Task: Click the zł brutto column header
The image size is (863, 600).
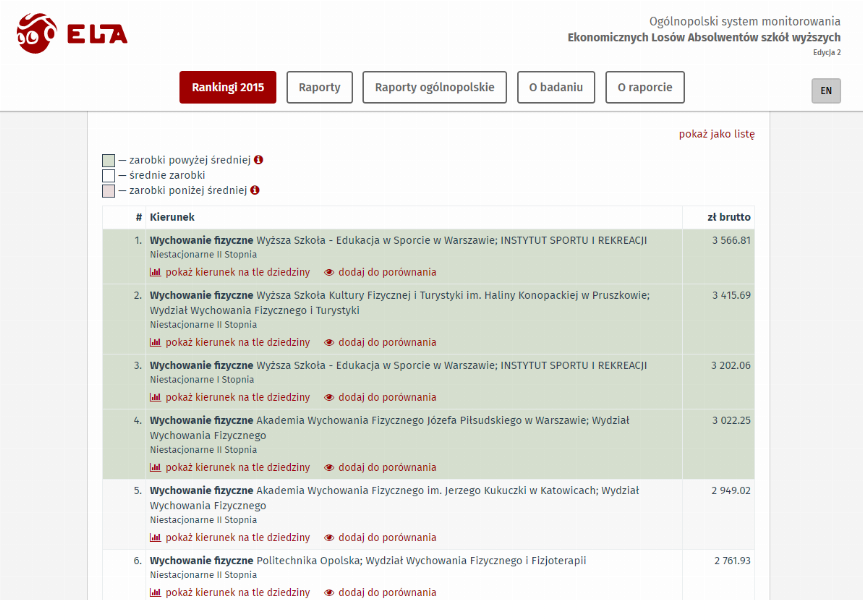Action: coord(728,217)
